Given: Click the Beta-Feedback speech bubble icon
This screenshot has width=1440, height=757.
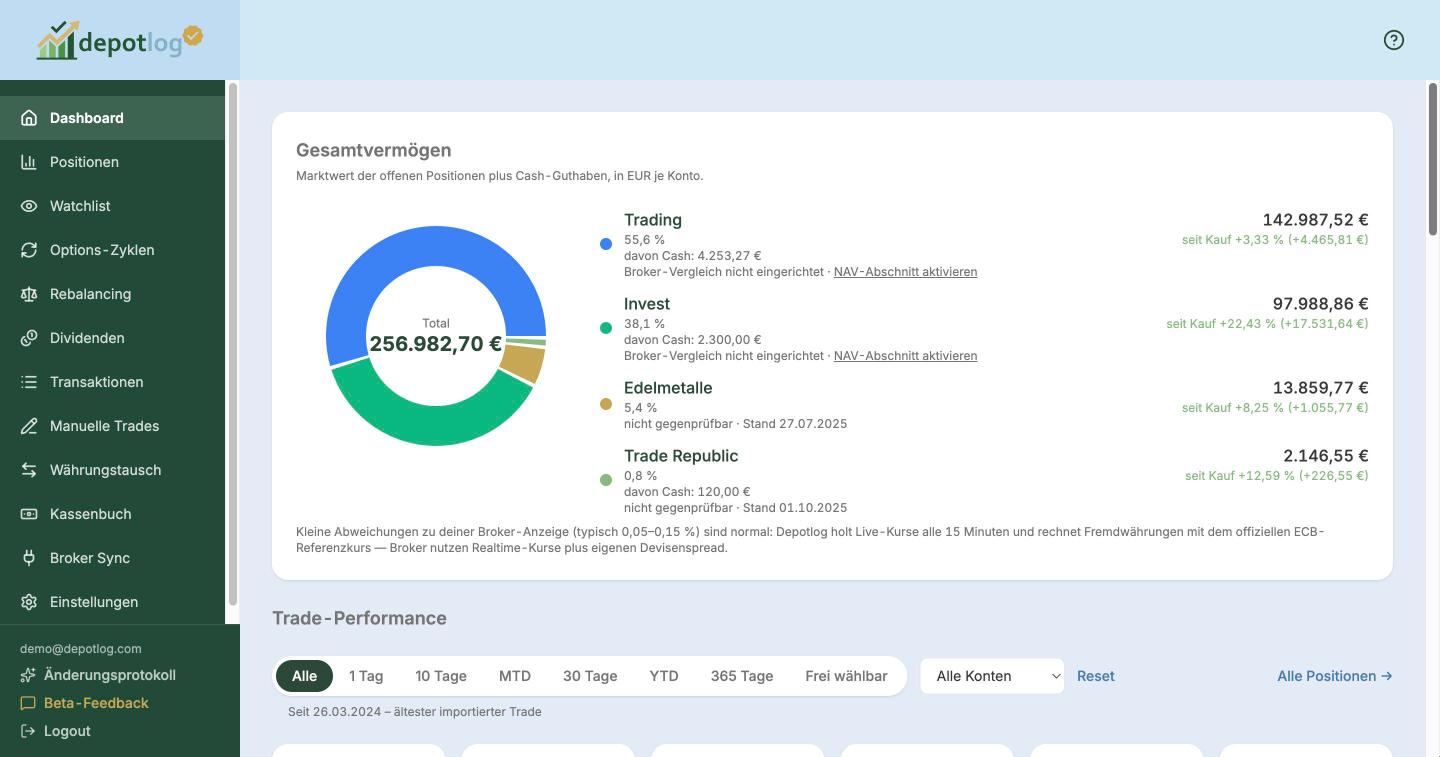Looking at the screenshot, I should tap(28, 703).
